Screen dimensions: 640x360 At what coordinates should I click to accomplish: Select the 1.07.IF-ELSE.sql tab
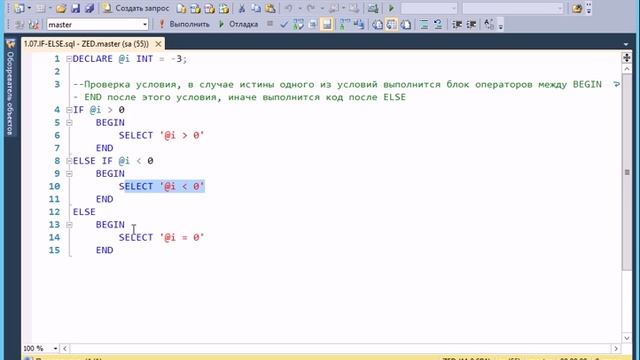86,44
